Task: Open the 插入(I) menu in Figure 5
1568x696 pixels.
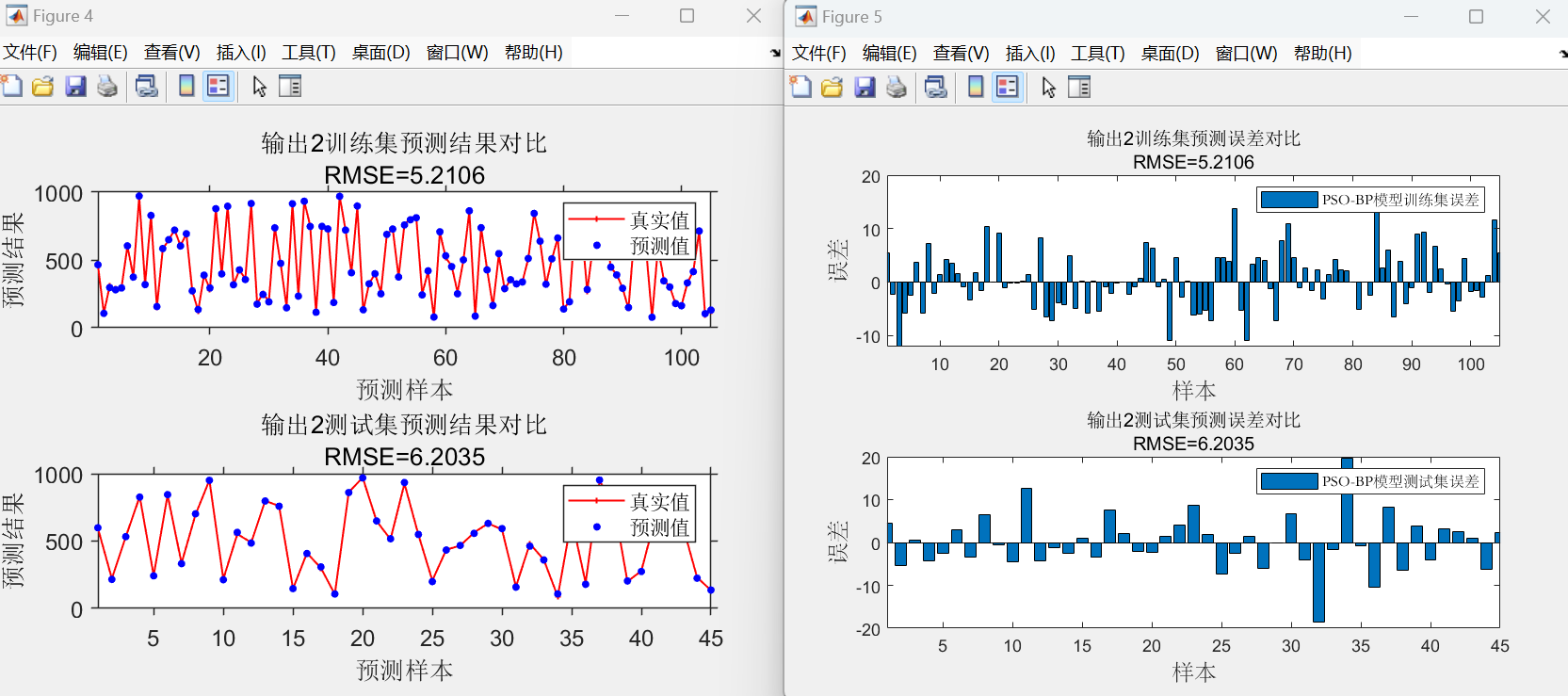Action: [x=1030, y=54]
